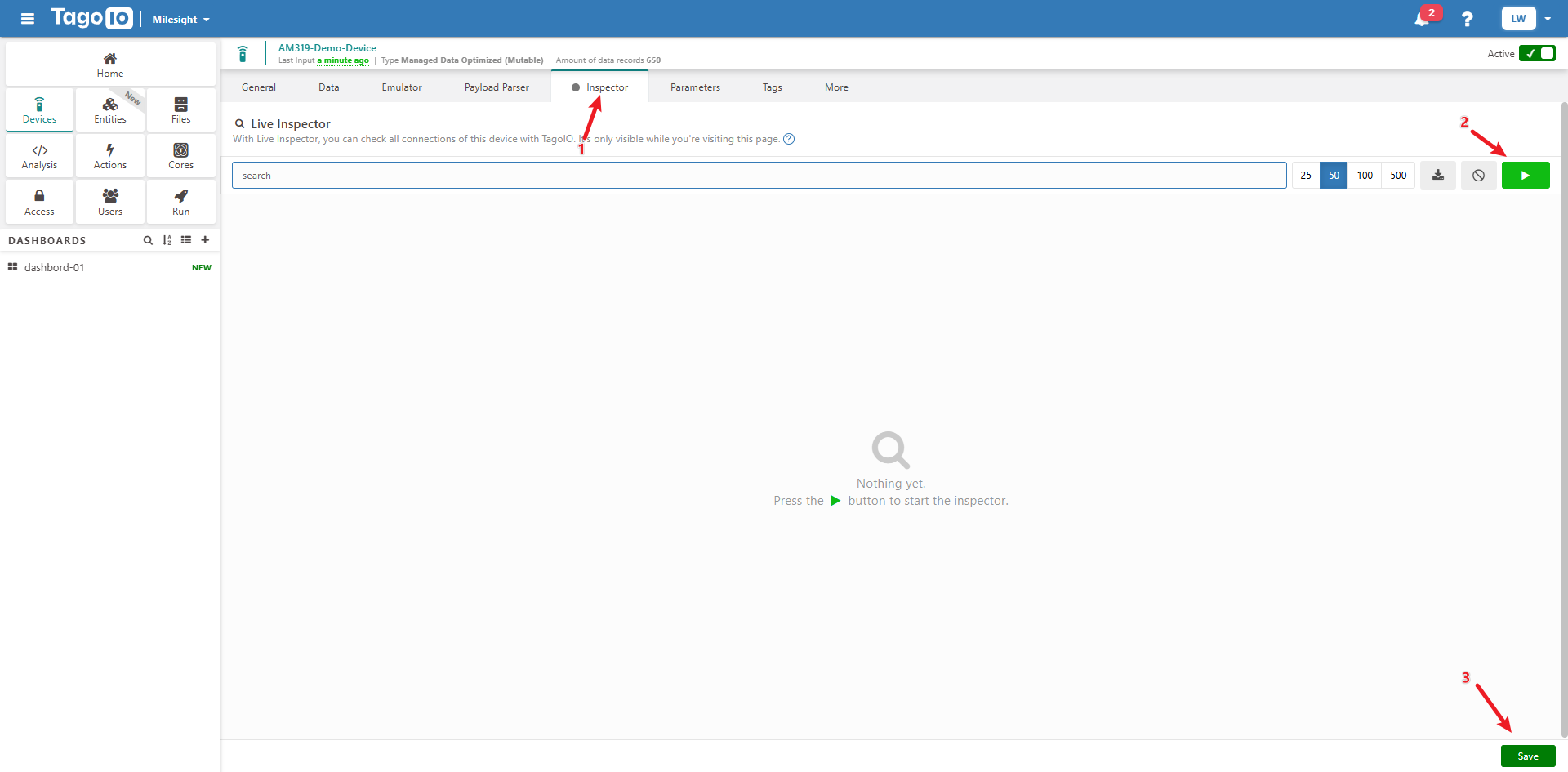Toggle the Active device switch
1568x772 pixels.
point(1537,53)
